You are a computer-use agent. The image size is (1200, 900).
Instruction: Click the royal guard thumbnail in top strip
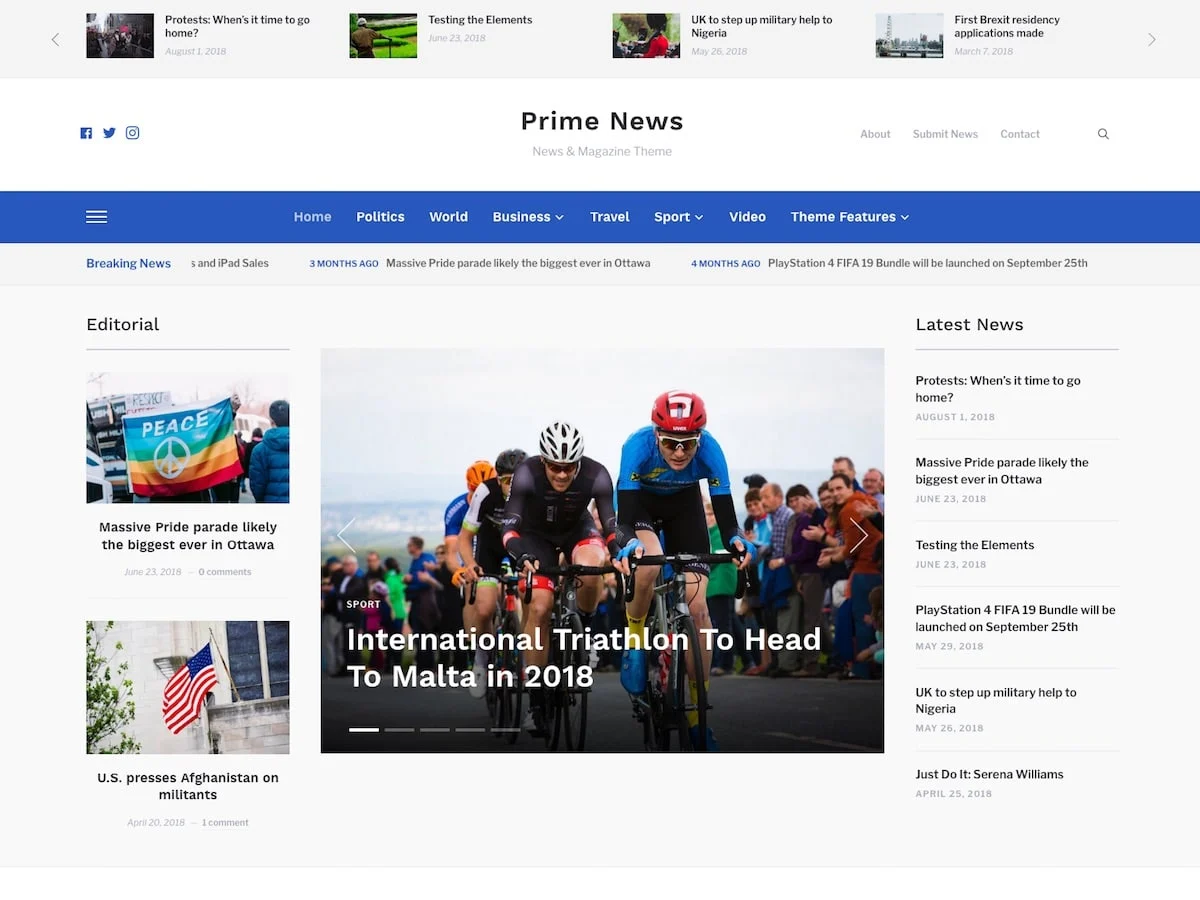click(x=646, y=36)
